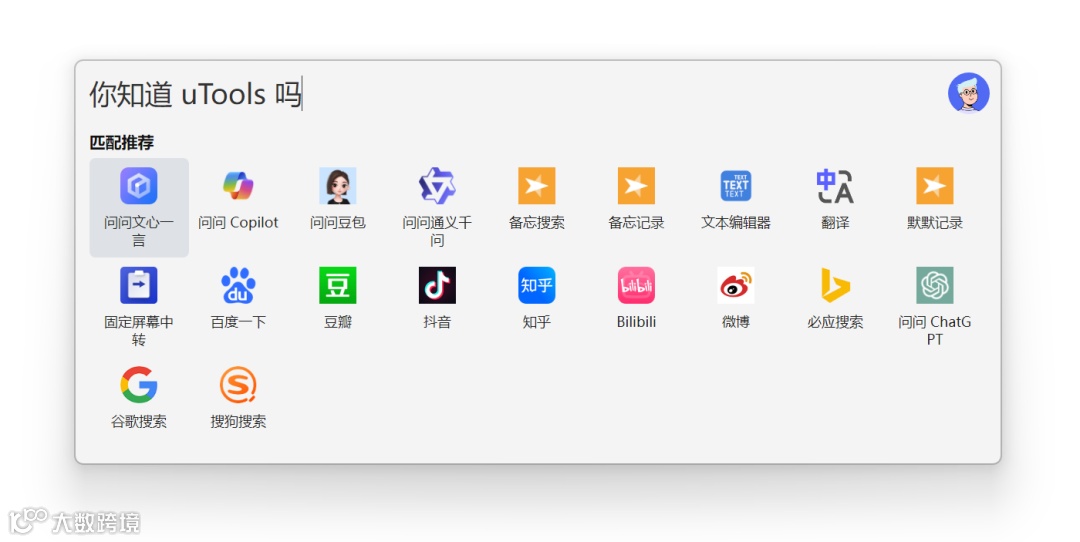Select the 抖音 icon
The height and width of the screenshot is (542, 1080).
pyautogui.click(x=437, y=285)
